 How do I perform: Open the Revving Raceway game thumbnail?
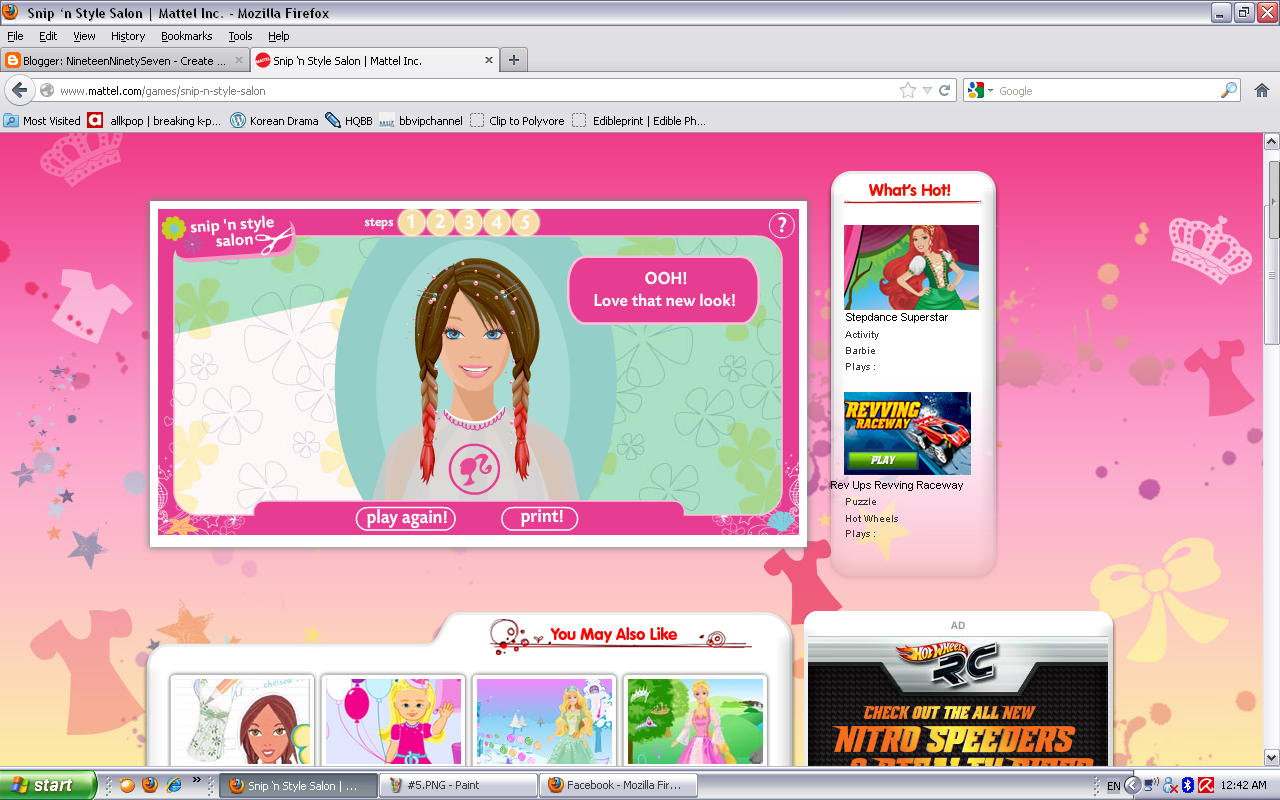tap(907, 433)
